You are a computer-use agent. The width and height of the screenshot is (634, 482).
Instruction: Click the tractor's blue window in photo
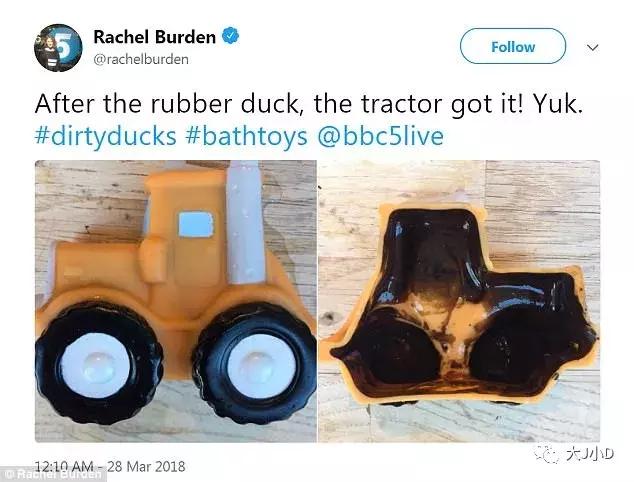coord(196,225)
